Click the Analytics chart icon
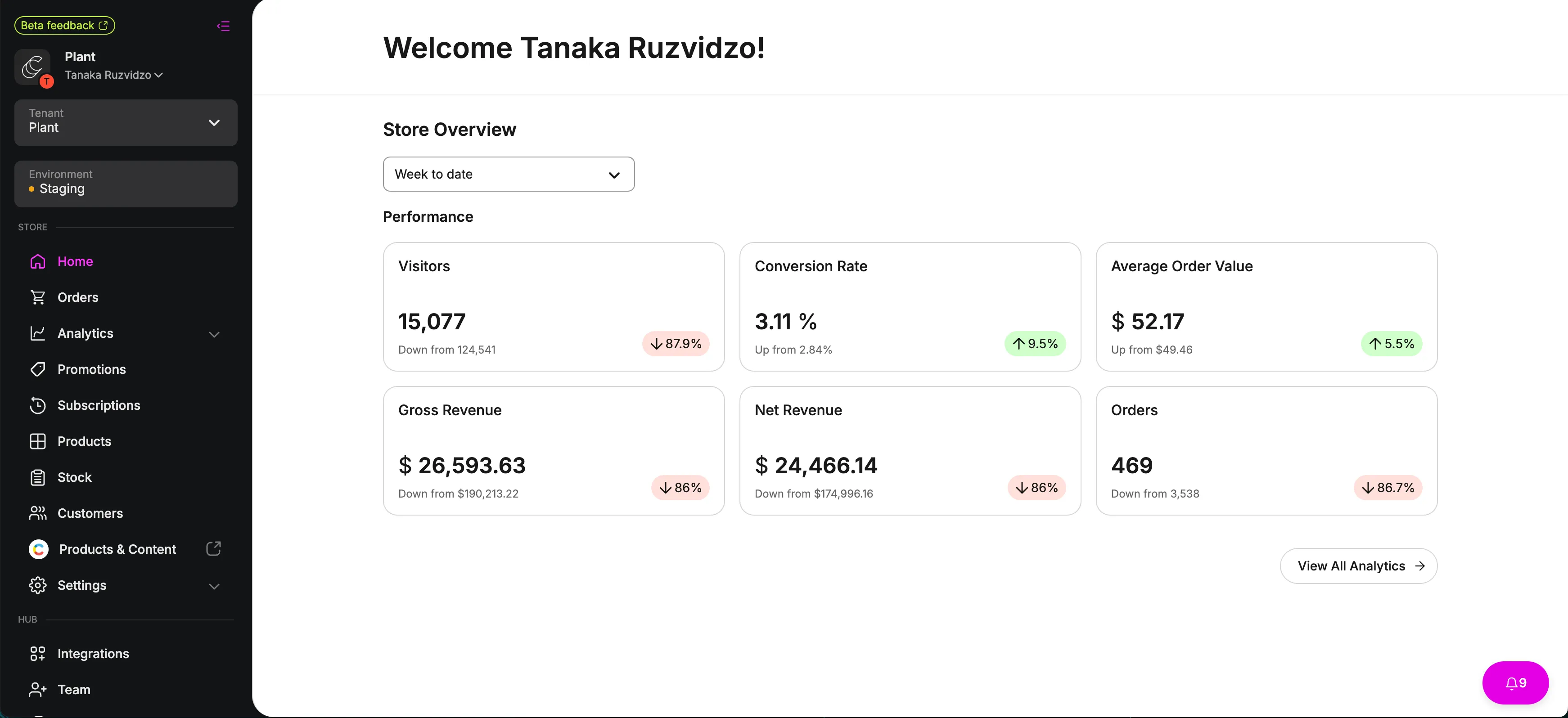Viewport: 1568px width, 718px height. click(38, 333)
